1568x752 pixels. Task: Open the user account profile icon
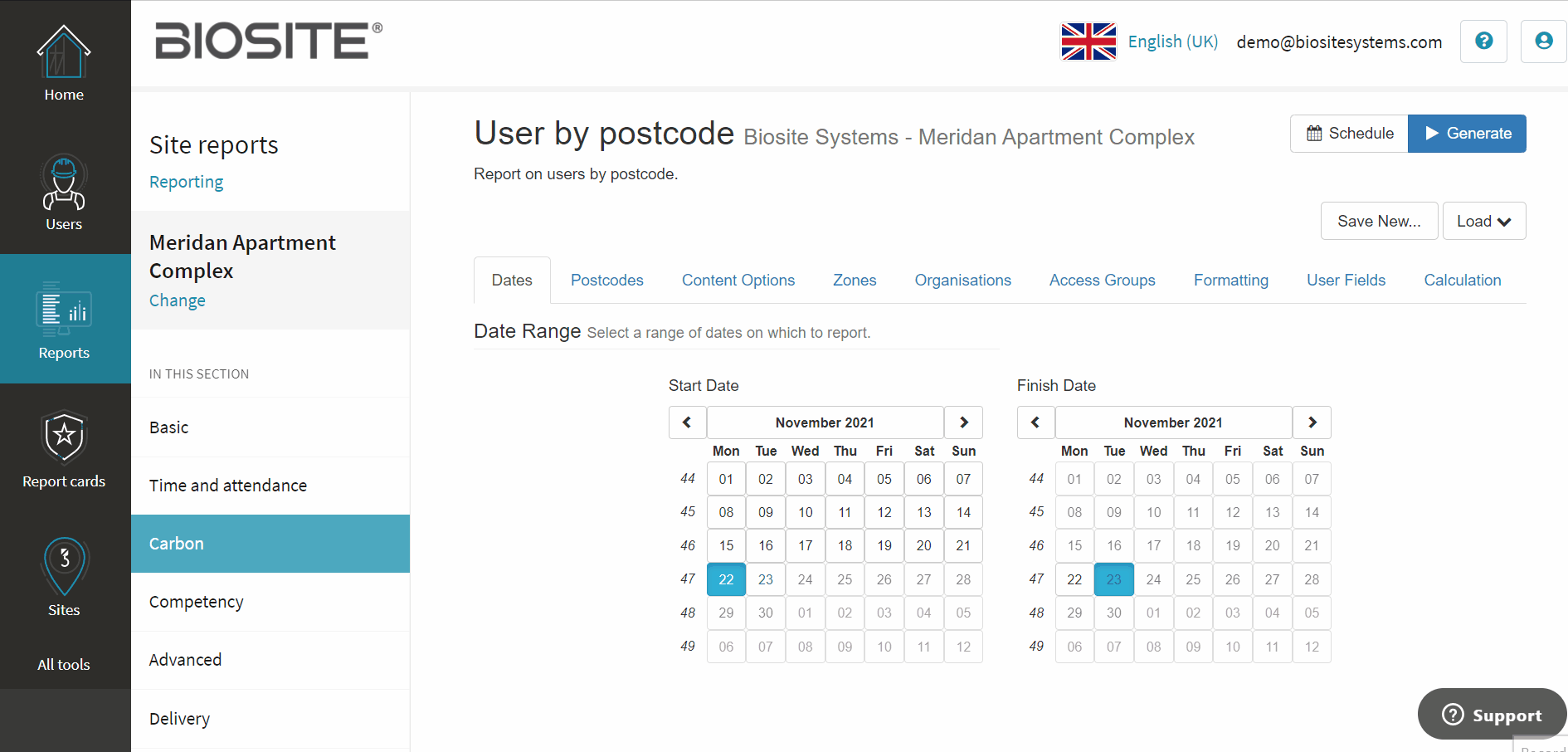coord(1543,41)
